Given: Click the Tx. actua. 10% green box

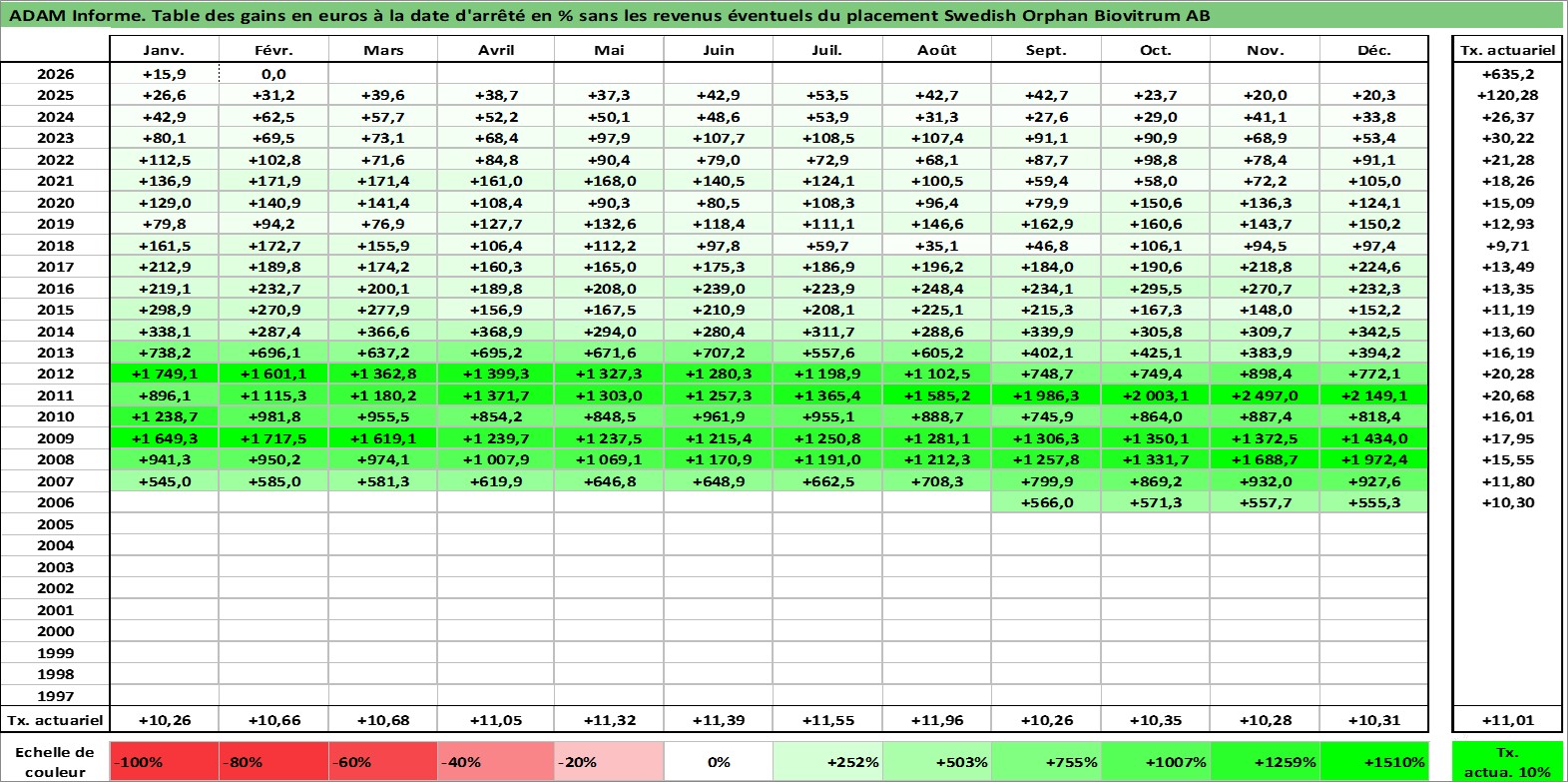Looking at the screenshot, I should point(1507,761).
